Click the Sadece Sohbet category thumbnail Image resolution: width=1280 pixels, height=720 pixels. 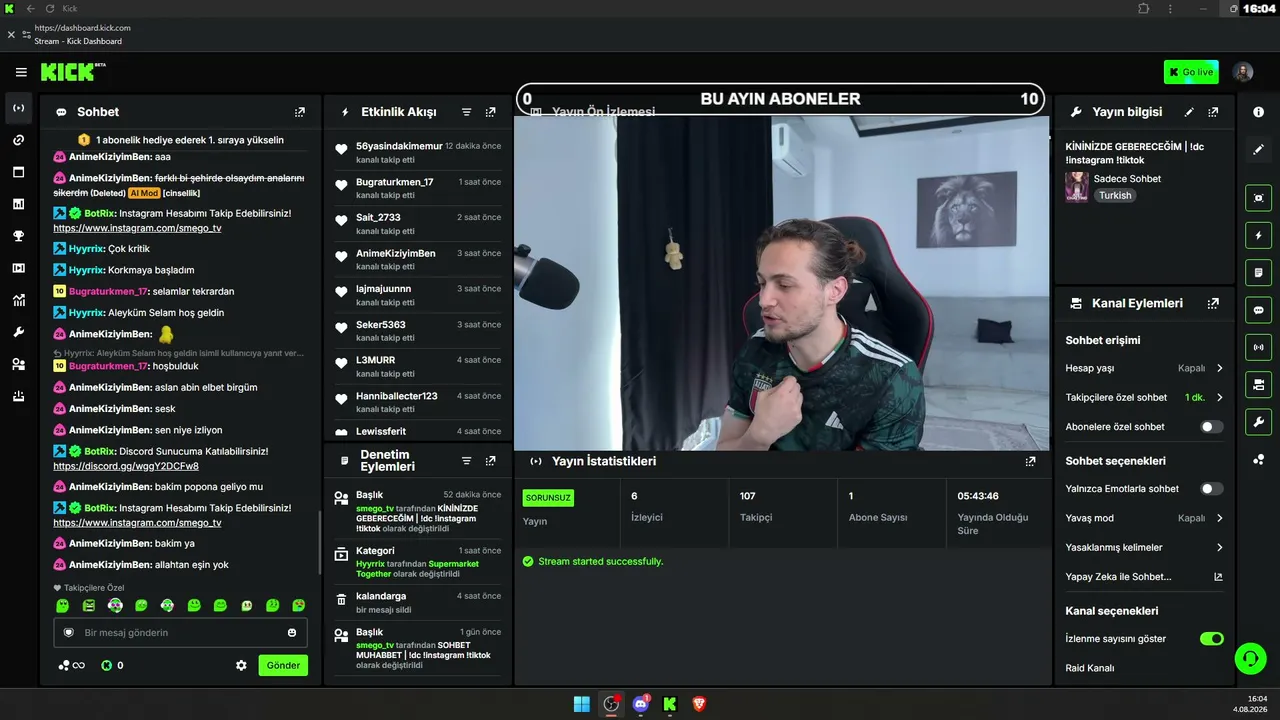click(x=1077, y=186)
